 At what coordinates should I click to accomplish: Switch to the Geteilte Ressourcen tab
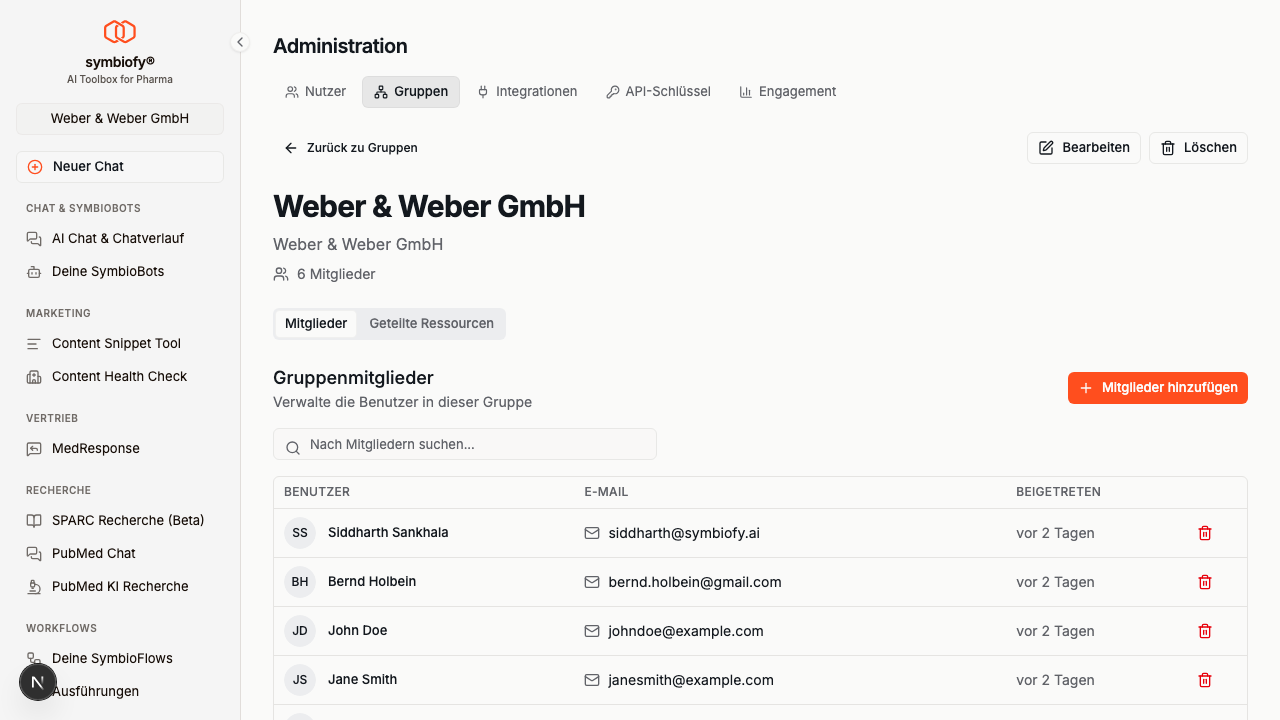point(431,323)
